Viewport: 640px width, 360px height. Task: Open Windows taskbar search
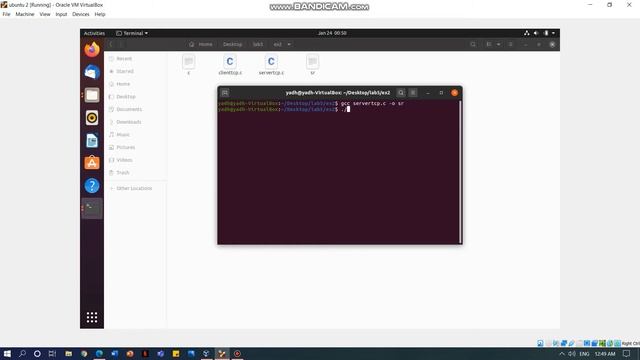(x=22, y=353)
